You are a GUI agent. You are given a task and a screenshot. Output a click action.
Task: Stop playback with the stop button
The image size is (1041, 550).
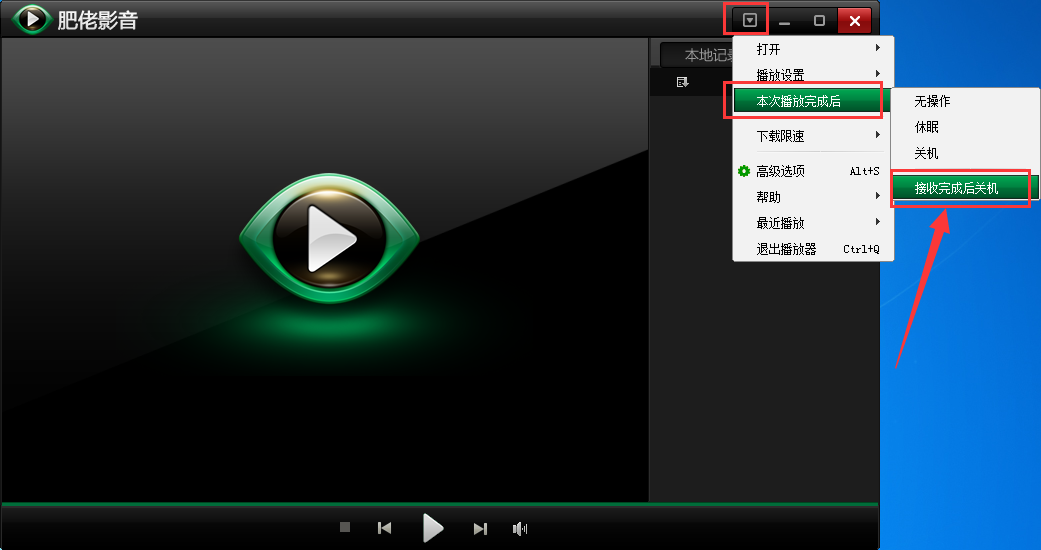(345, 527)
